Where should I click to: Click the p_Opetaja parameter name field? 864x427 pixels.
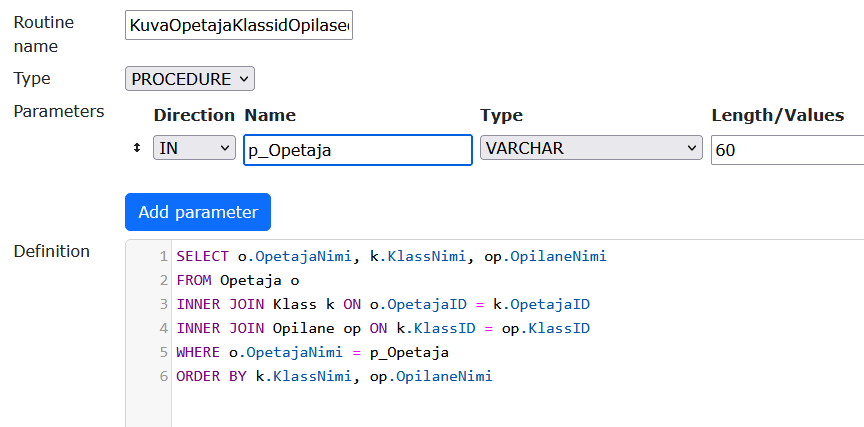(x=357, y=150)
